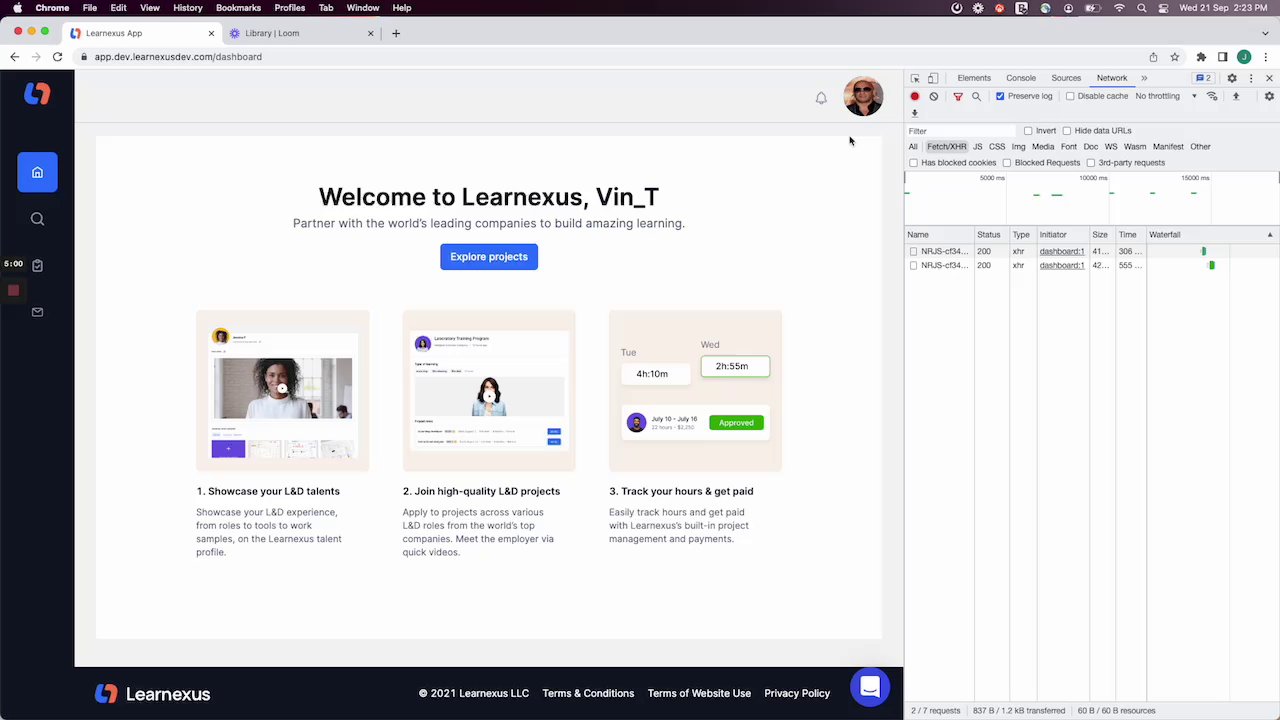Click Explore projects button

point(489,257)
